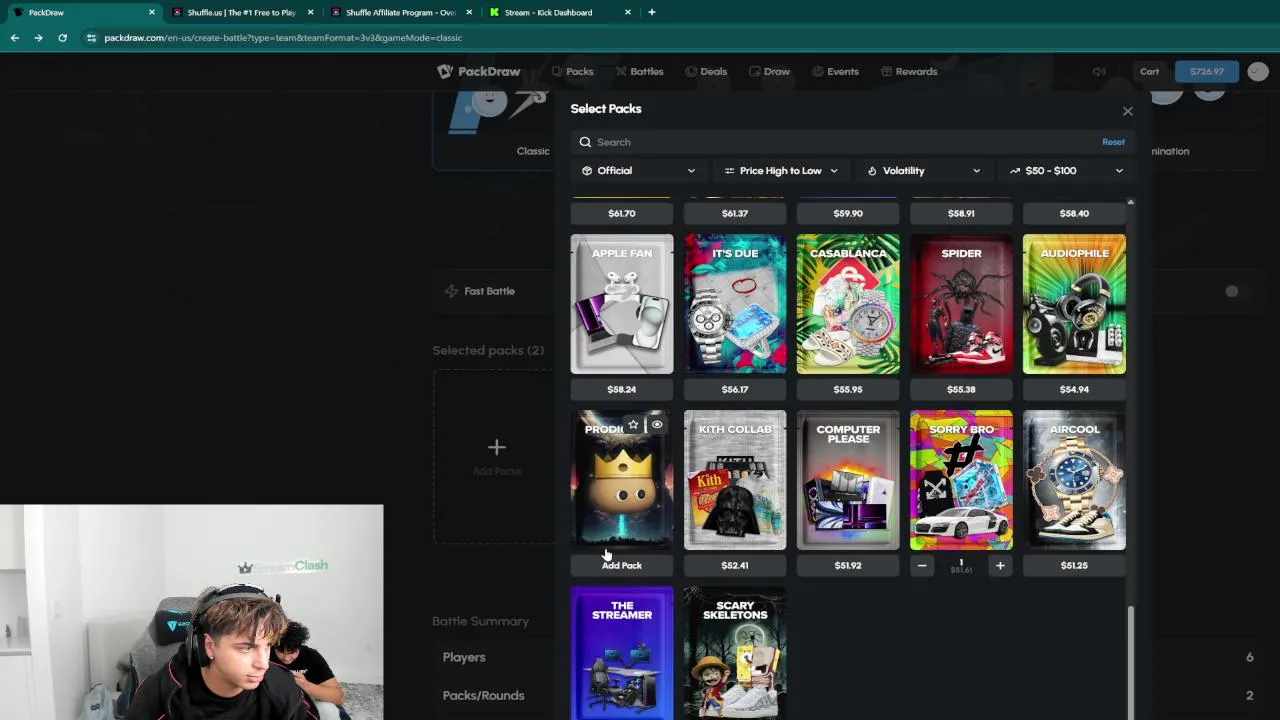The width and height of the screenshot is (1280, 720).
Task: Open the Volatility dropdown
Action: point(923,171)
